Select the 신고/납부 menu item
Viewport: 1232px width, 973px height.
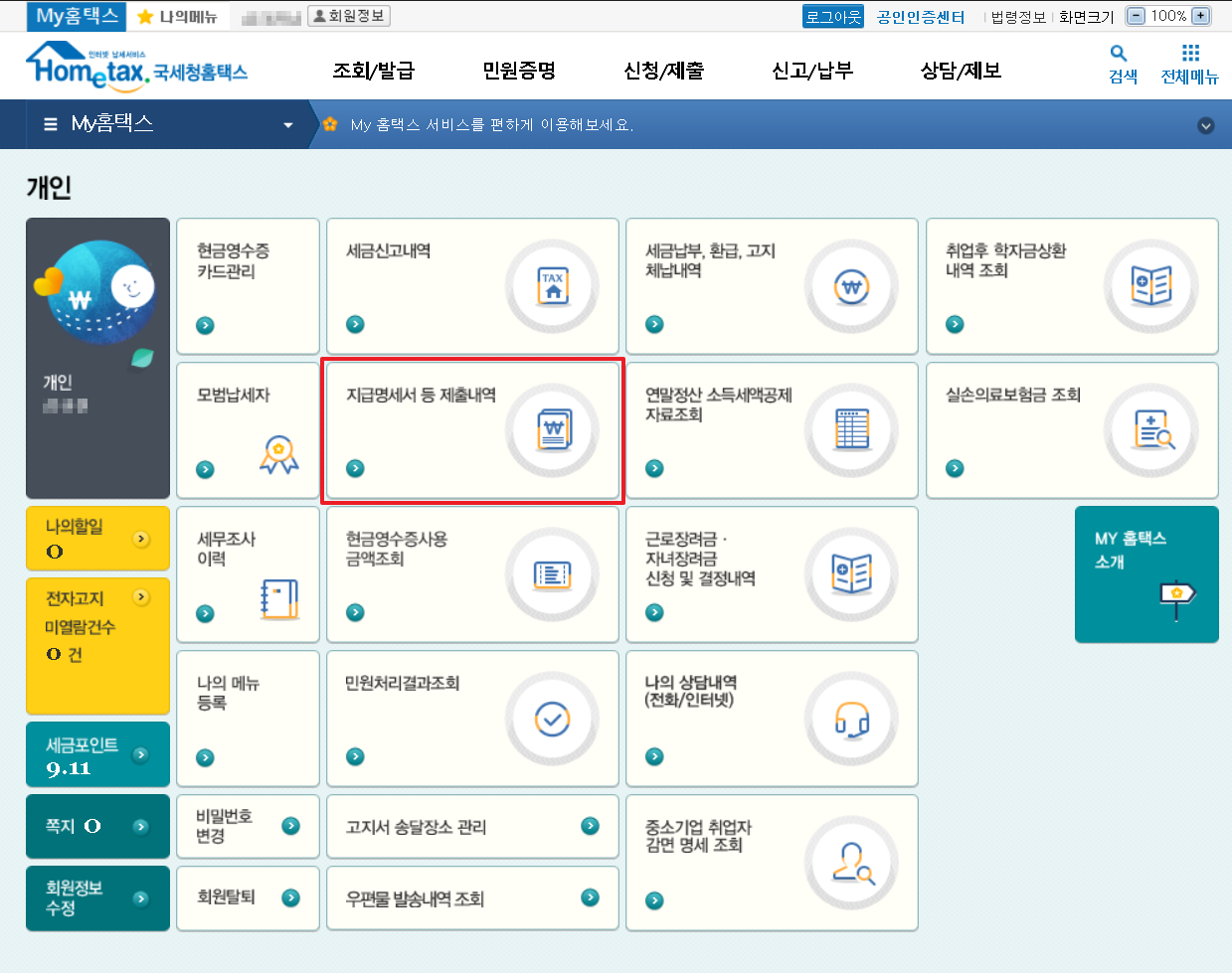pyautogui.click(x=811, y=70)
